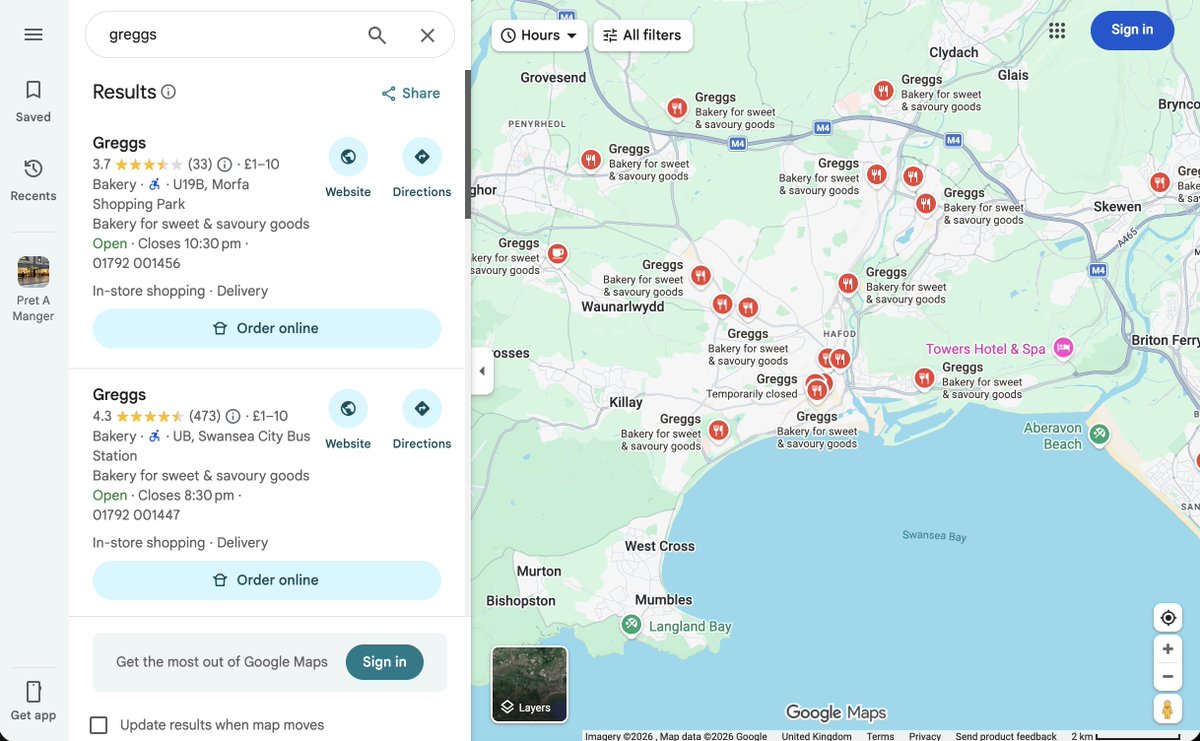Viewport: 1200px width, 741px height.
Task: Open the hamburger main menu
Action: tap(33, 35)
